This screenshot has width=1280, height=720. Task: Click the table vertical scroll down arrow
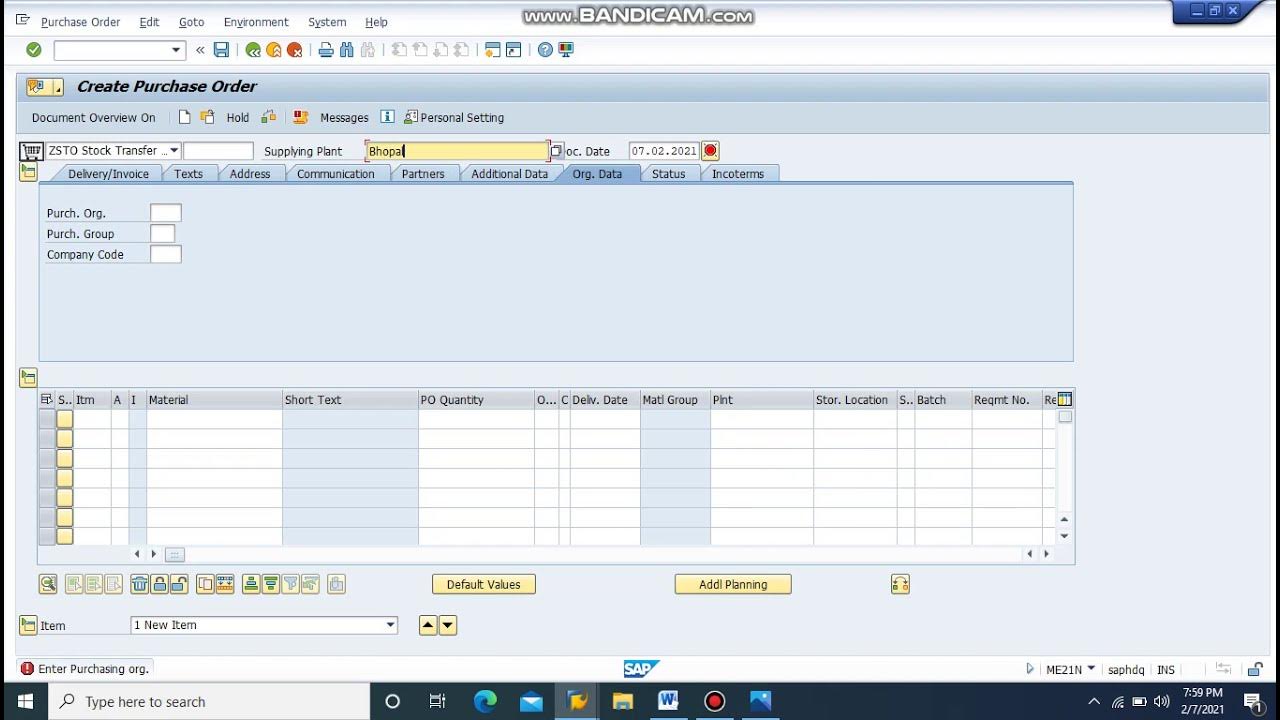coord(1064,536)
